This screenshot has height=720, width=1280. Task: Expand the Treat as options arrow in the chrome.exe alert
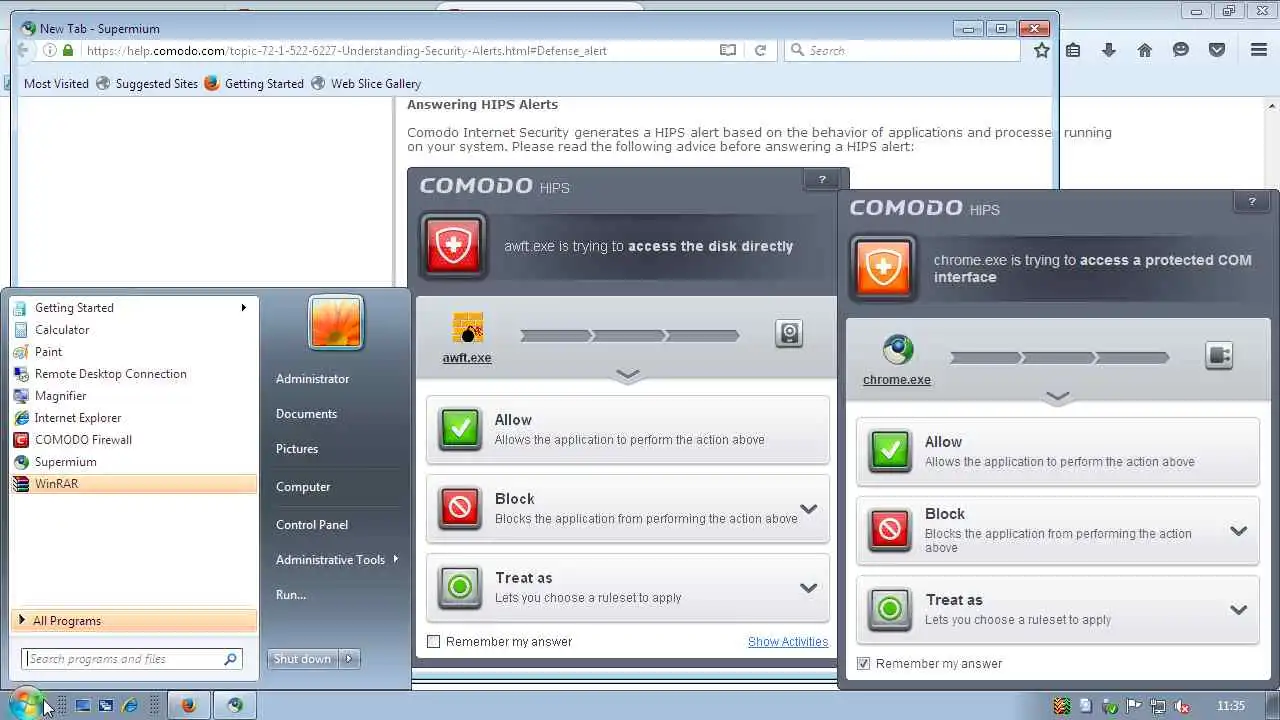tap(1239, 610)
